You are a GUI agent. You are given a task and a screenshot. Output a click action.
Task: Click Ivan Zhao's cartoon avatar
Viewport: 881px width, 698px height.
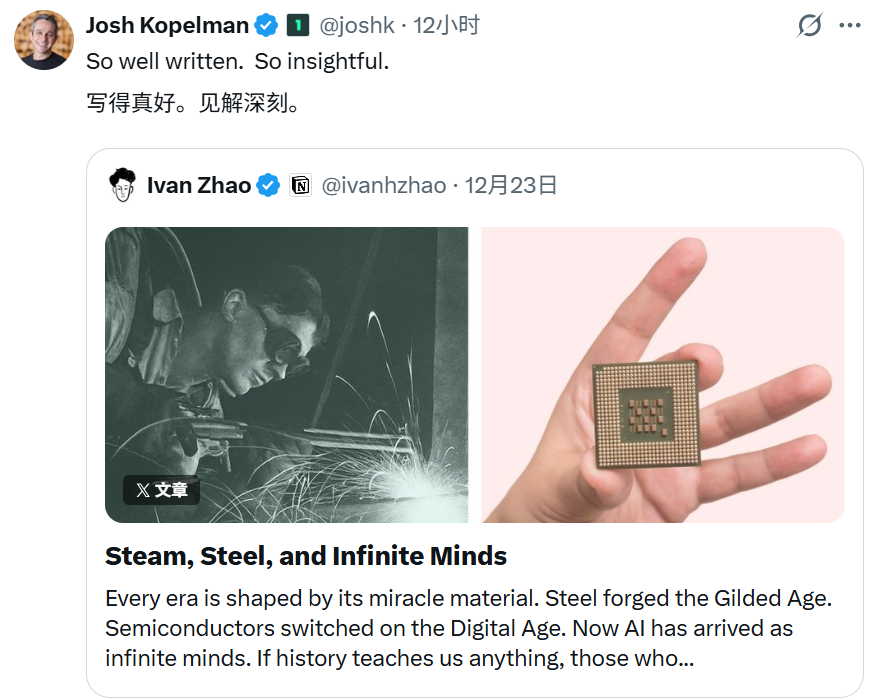(x=122, y=184)
